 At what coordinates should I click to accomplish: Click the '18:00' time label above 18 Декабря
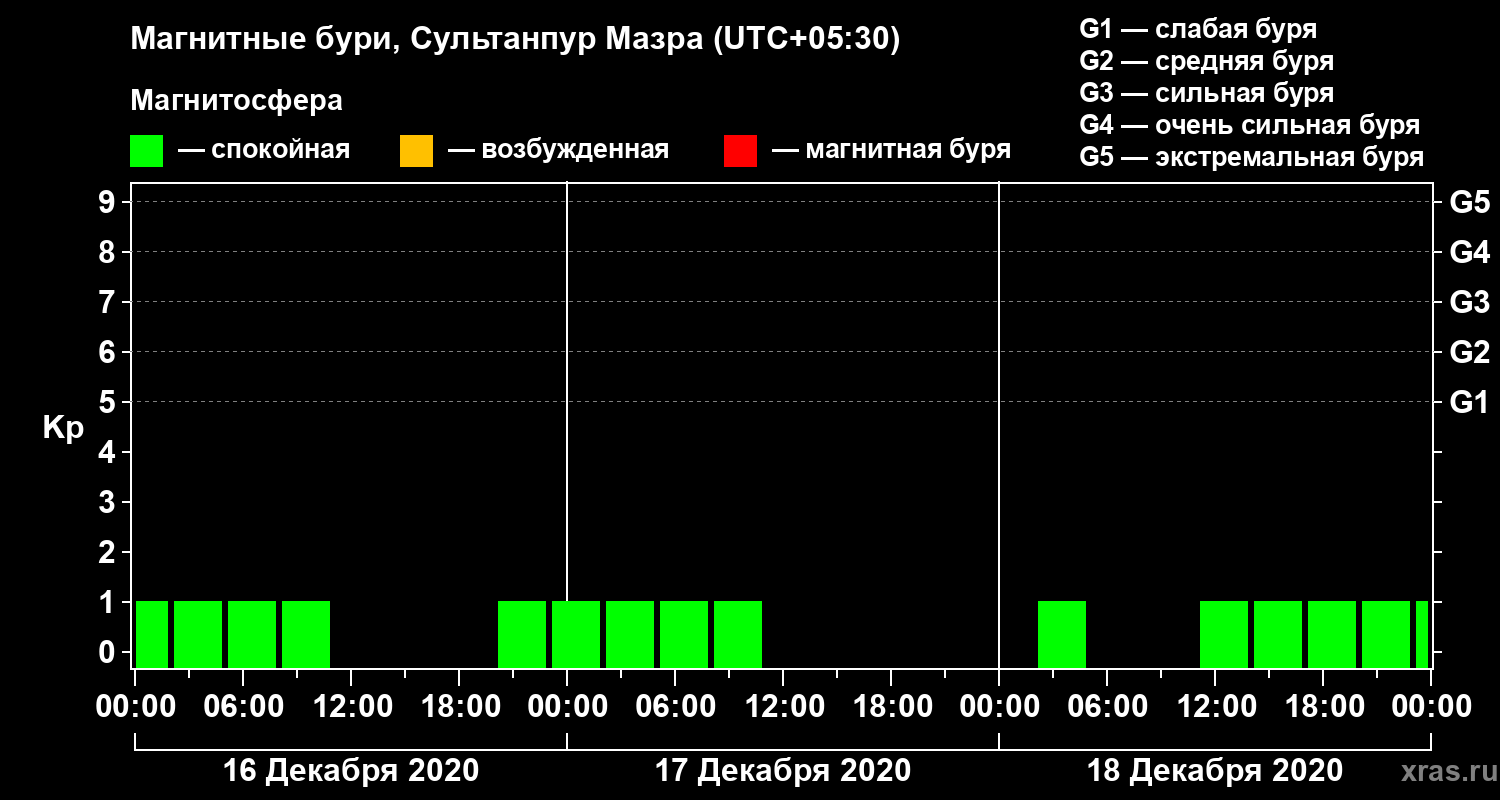pos(1323,706)
